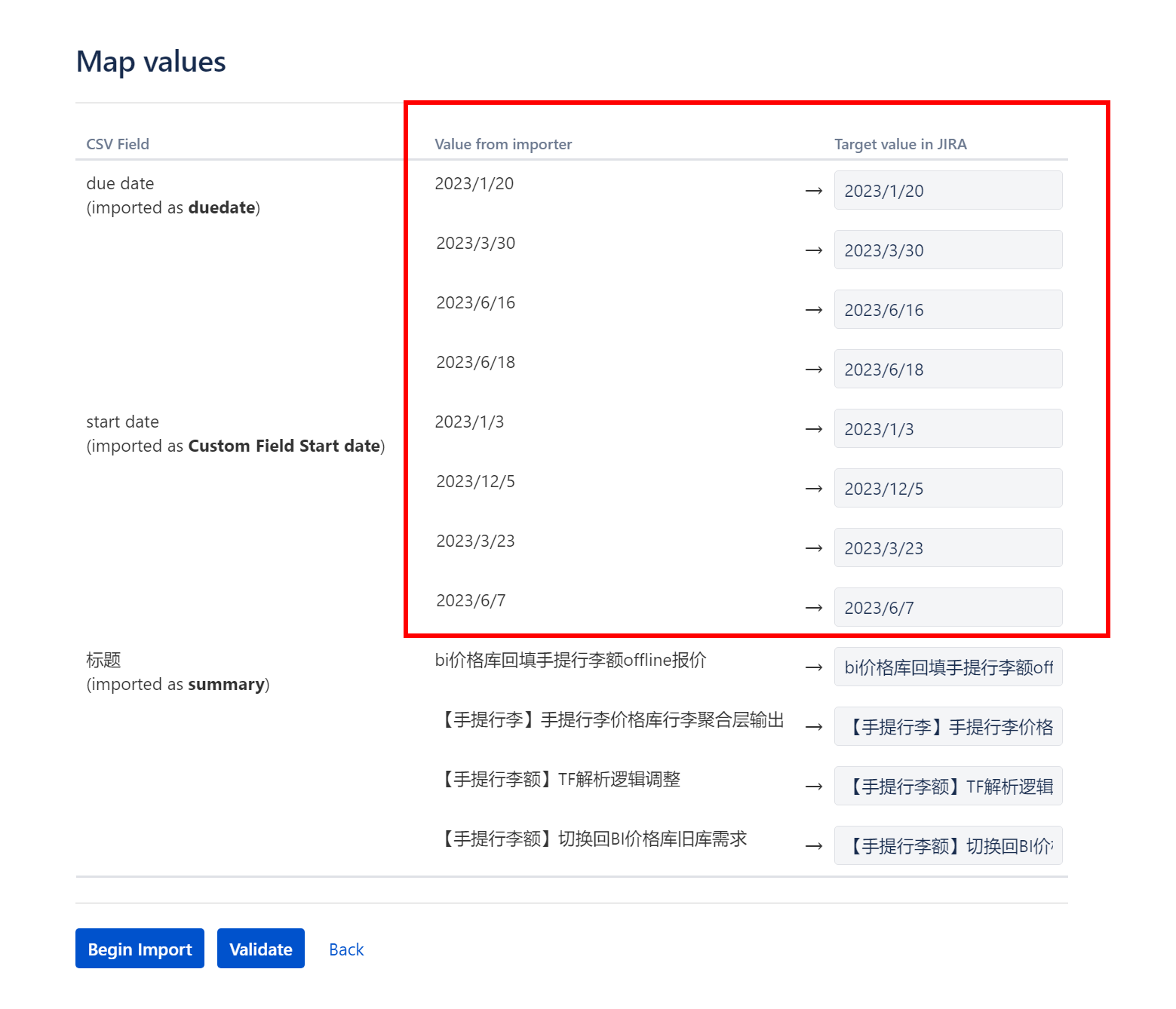Go back via the Back link
The image size is (1176, 1009).
coord(346,949)
